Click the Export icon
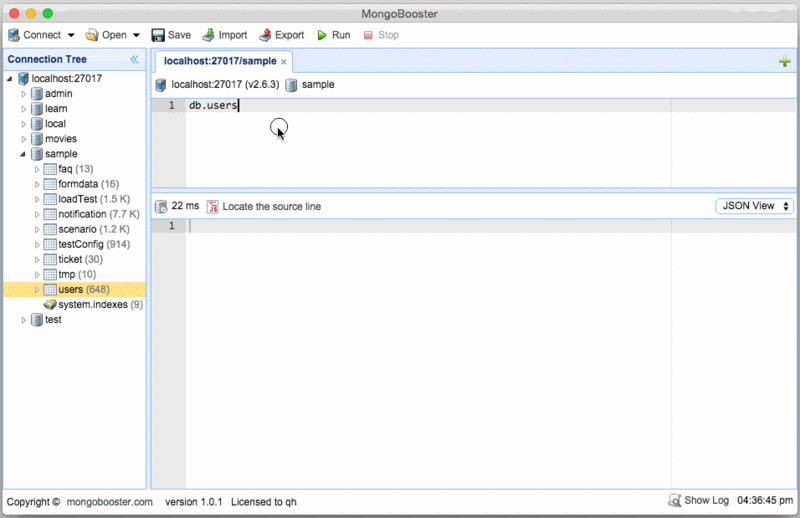 click(x=265, y=35)
